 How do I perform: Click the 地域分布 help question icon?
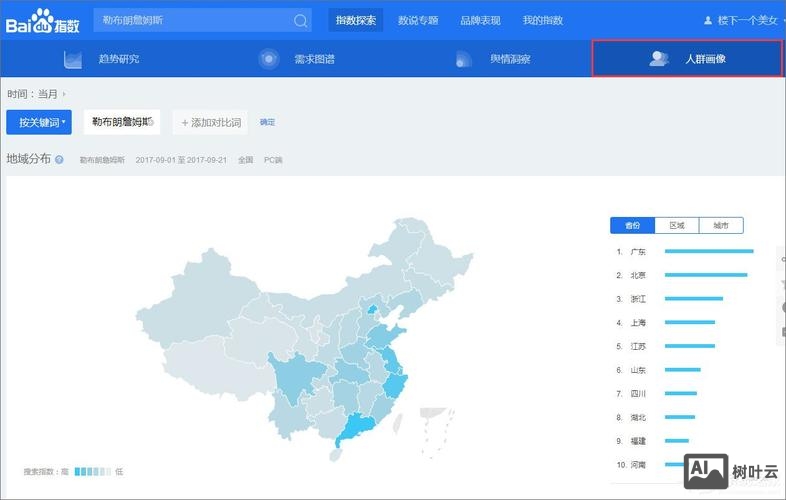point(59,159)
